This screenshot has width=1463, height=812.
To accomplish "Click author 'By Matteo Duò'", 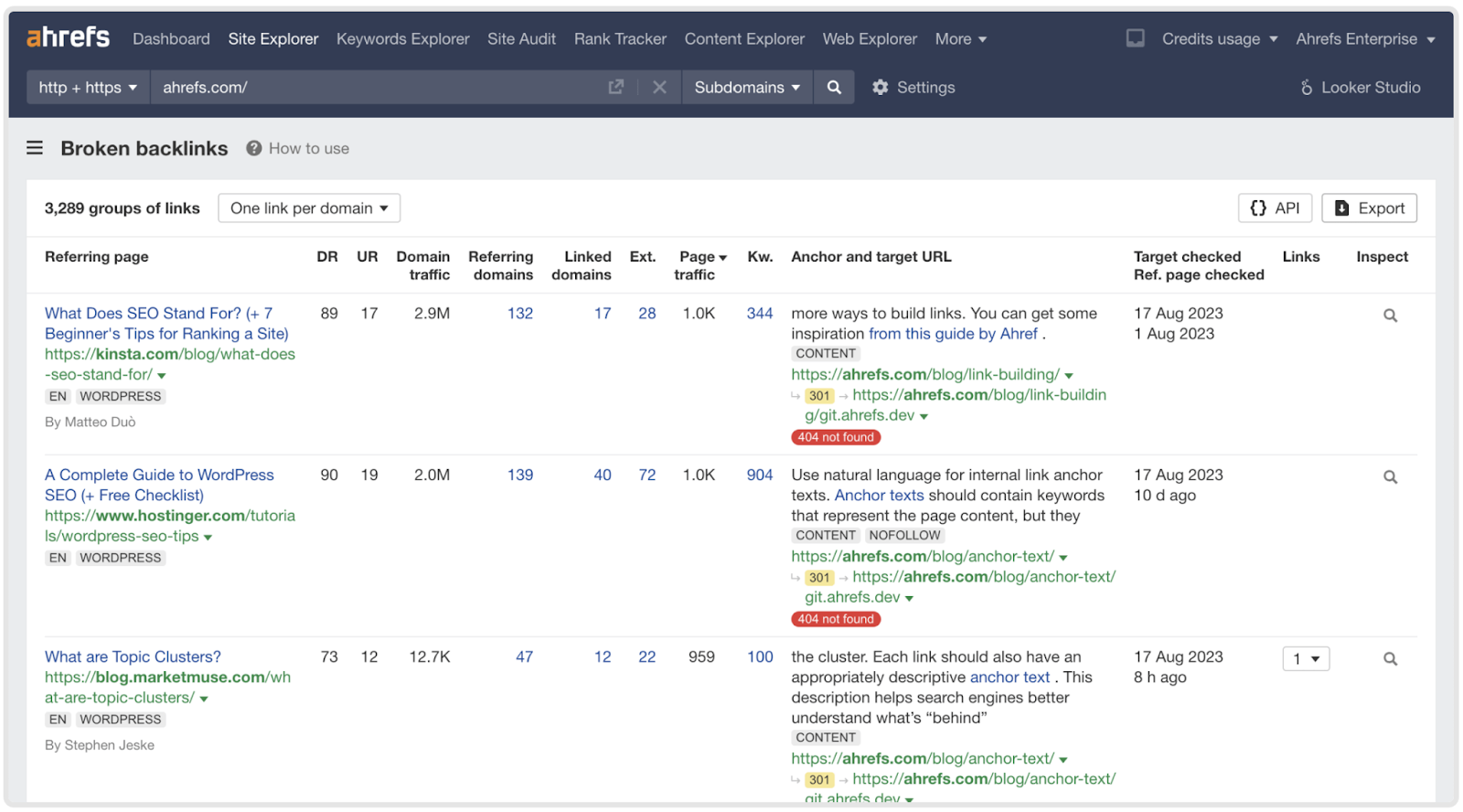I will click(91, 422).
